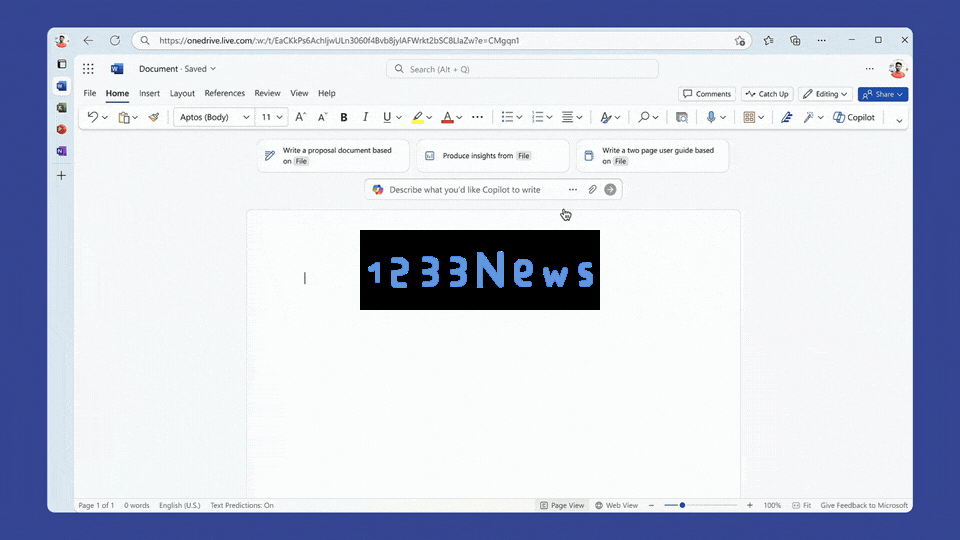
Task: Open the Help tab
Action: click(326, 93)
